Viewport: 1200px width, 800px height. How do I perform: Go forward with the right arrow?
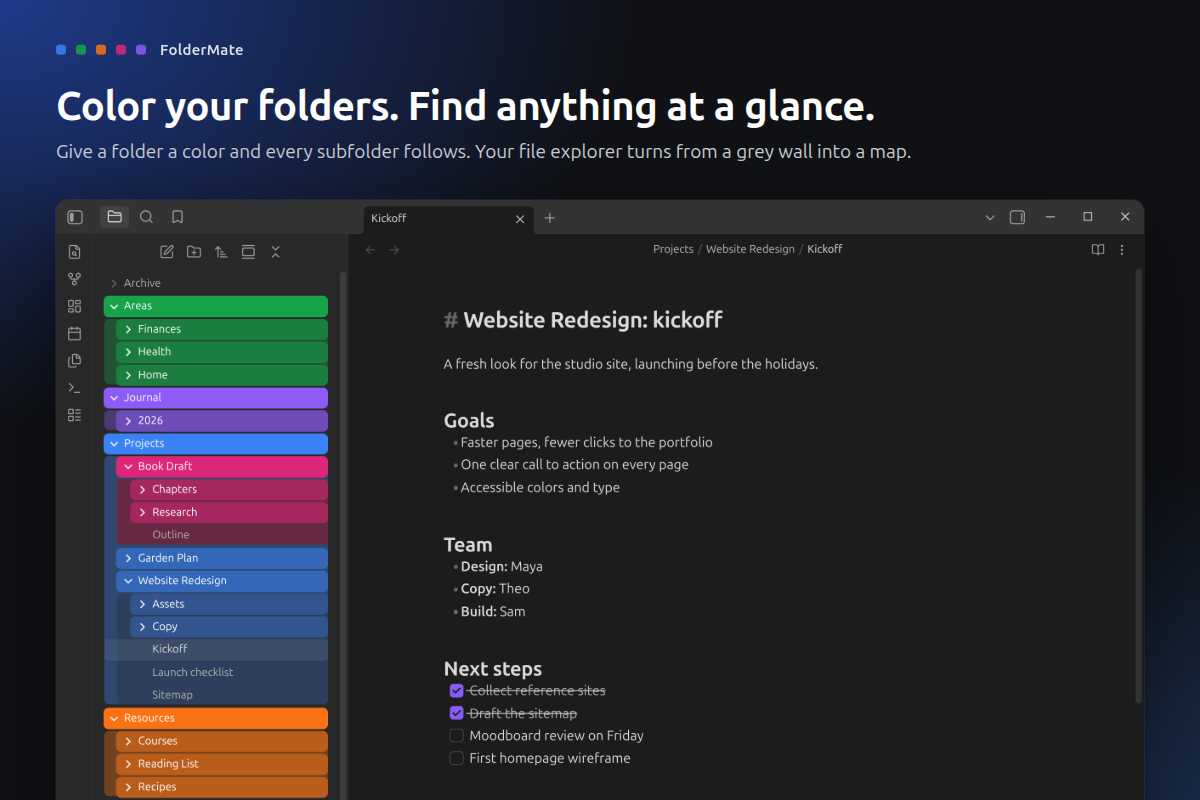[394, 250]
